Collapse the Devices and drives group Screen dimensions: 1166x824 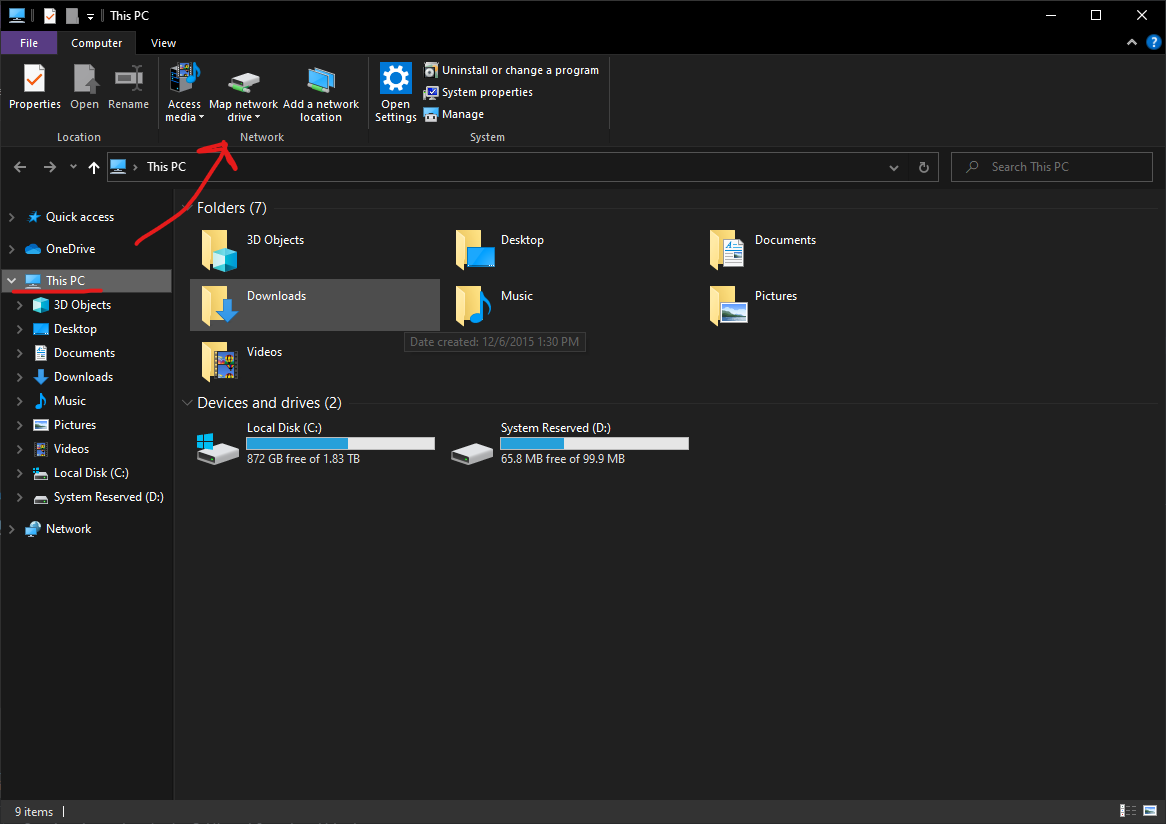click(186, 403)
